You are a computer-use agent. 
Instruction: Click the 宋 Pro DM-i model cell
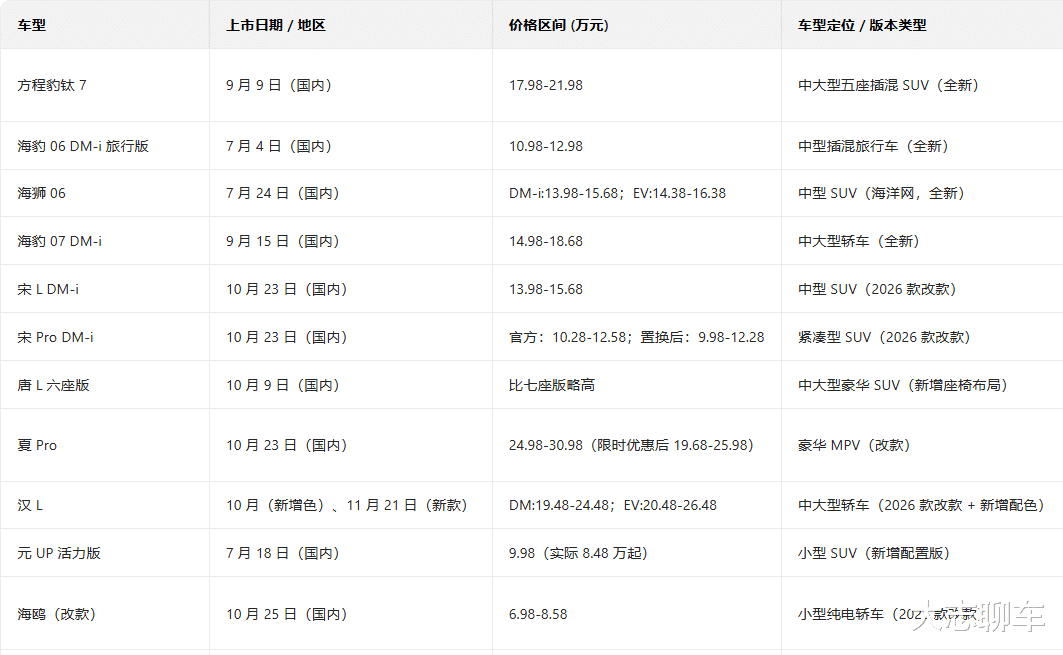tap(55, 337)
